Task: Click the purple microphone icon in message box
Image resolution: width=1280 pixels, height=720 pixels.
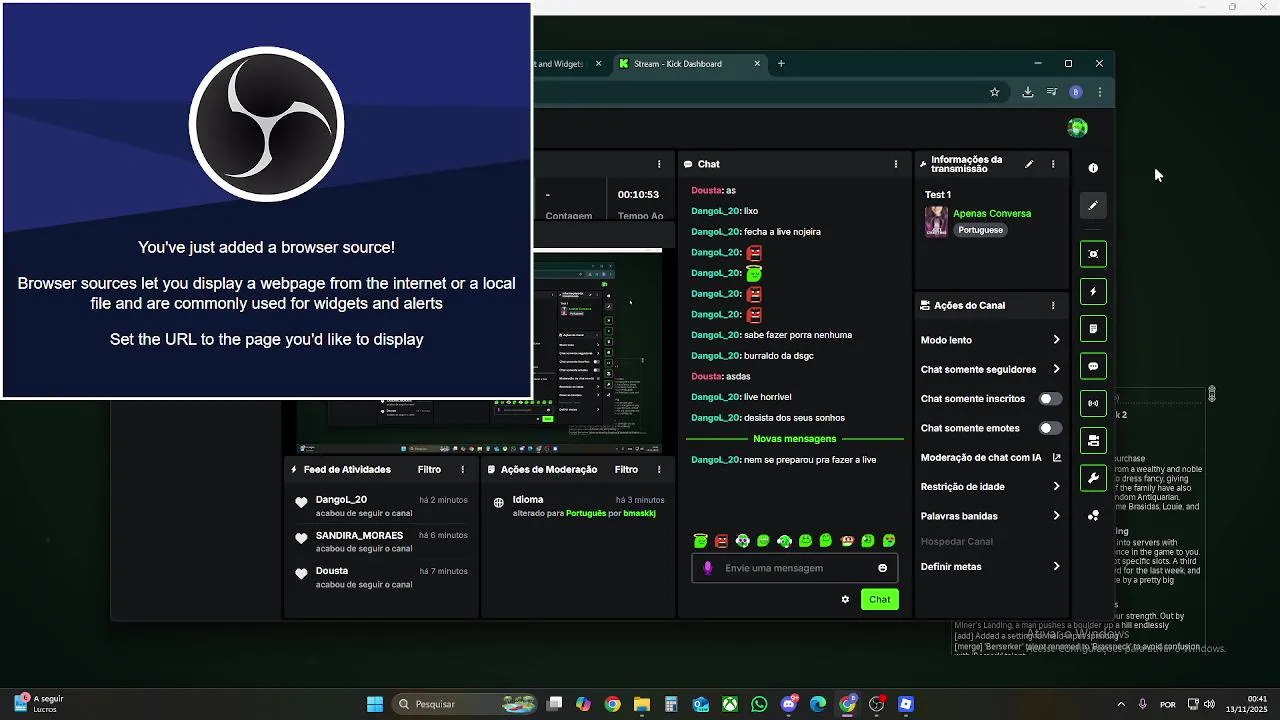Action: [708, 568]
